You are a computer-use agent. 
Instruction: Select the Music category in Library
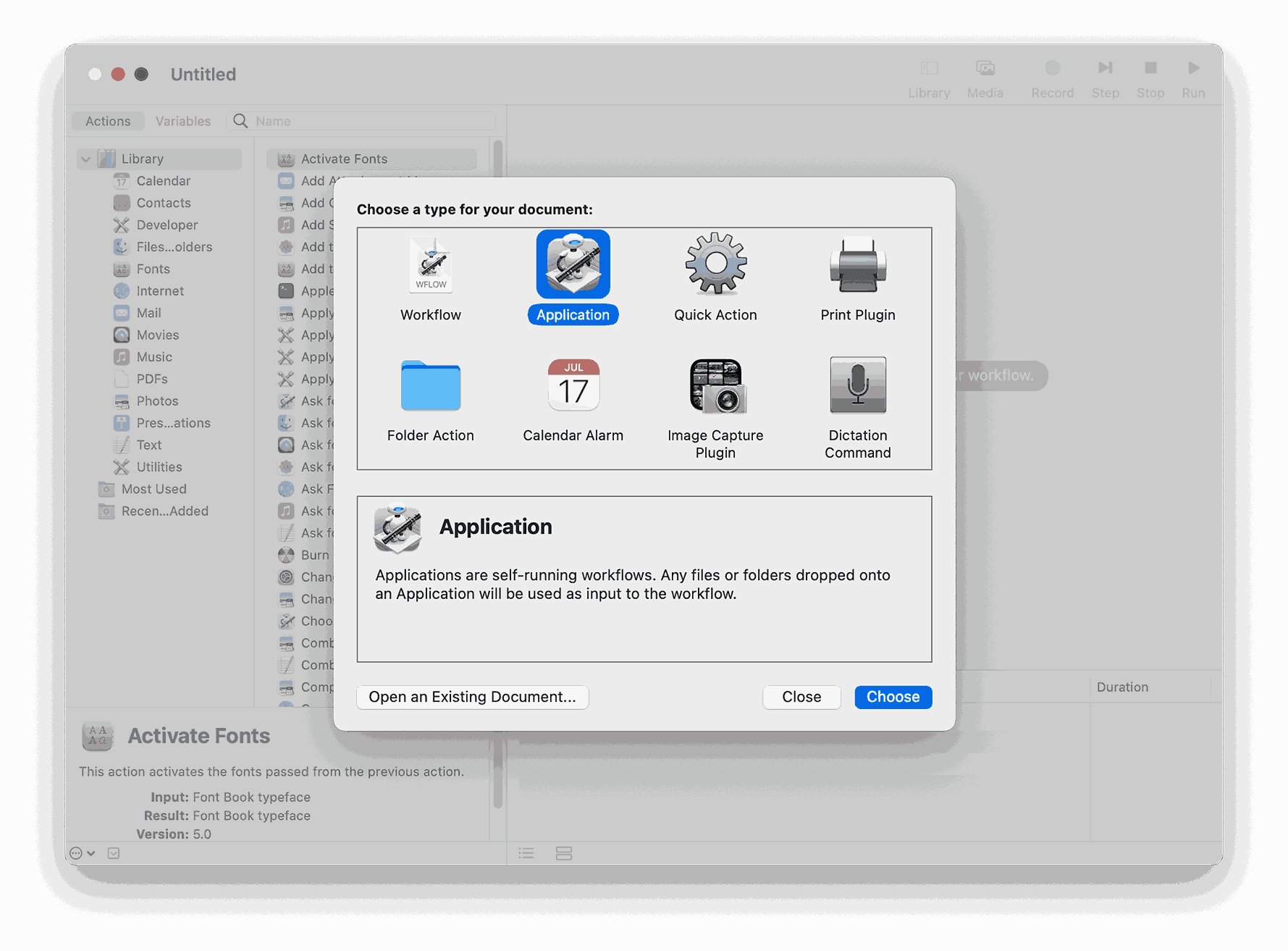point(154,357)
